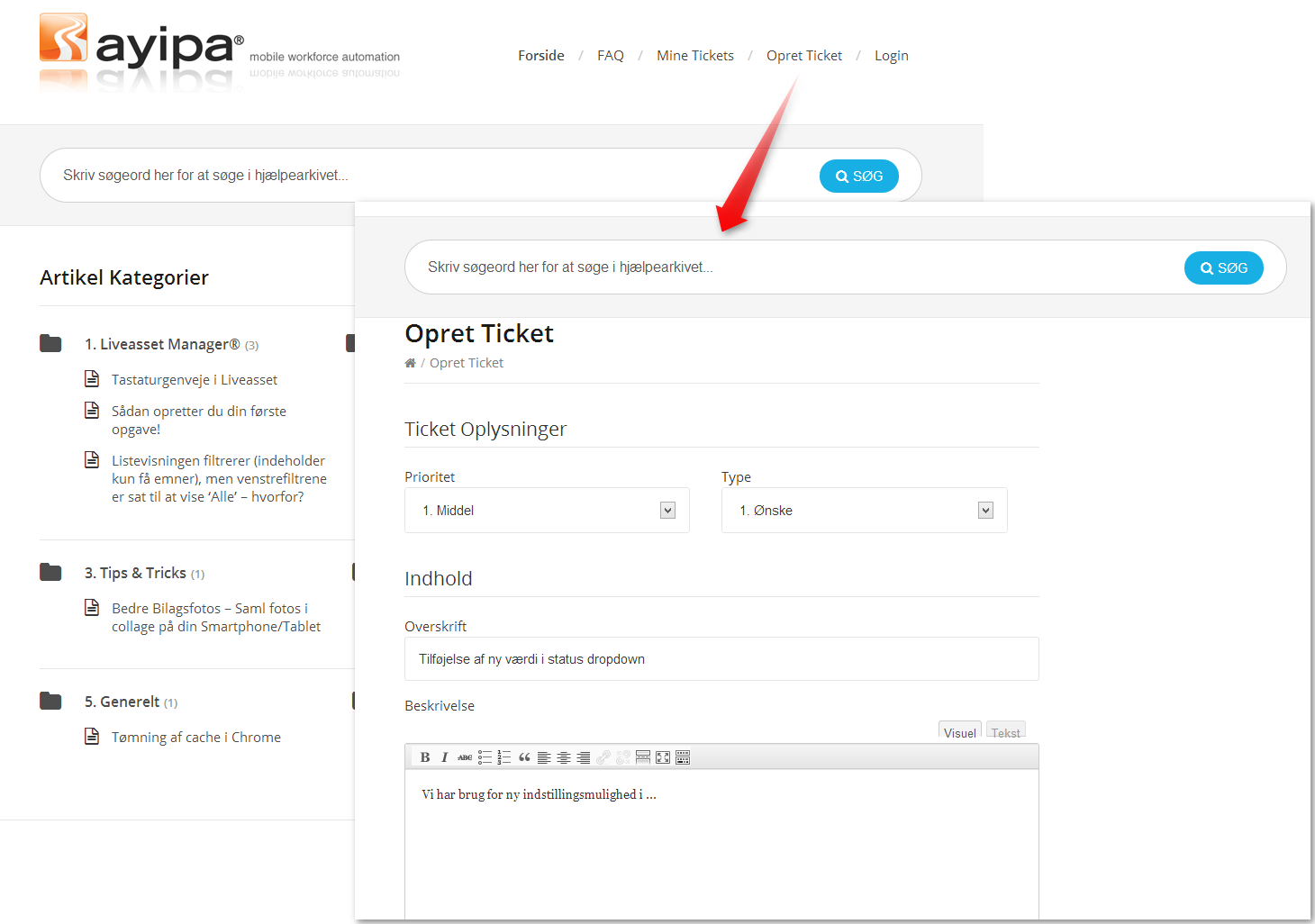Screen dimensions: 1315x924
Task: Apply italic formatting in the editor toolbar
Action: pos(444,757)
